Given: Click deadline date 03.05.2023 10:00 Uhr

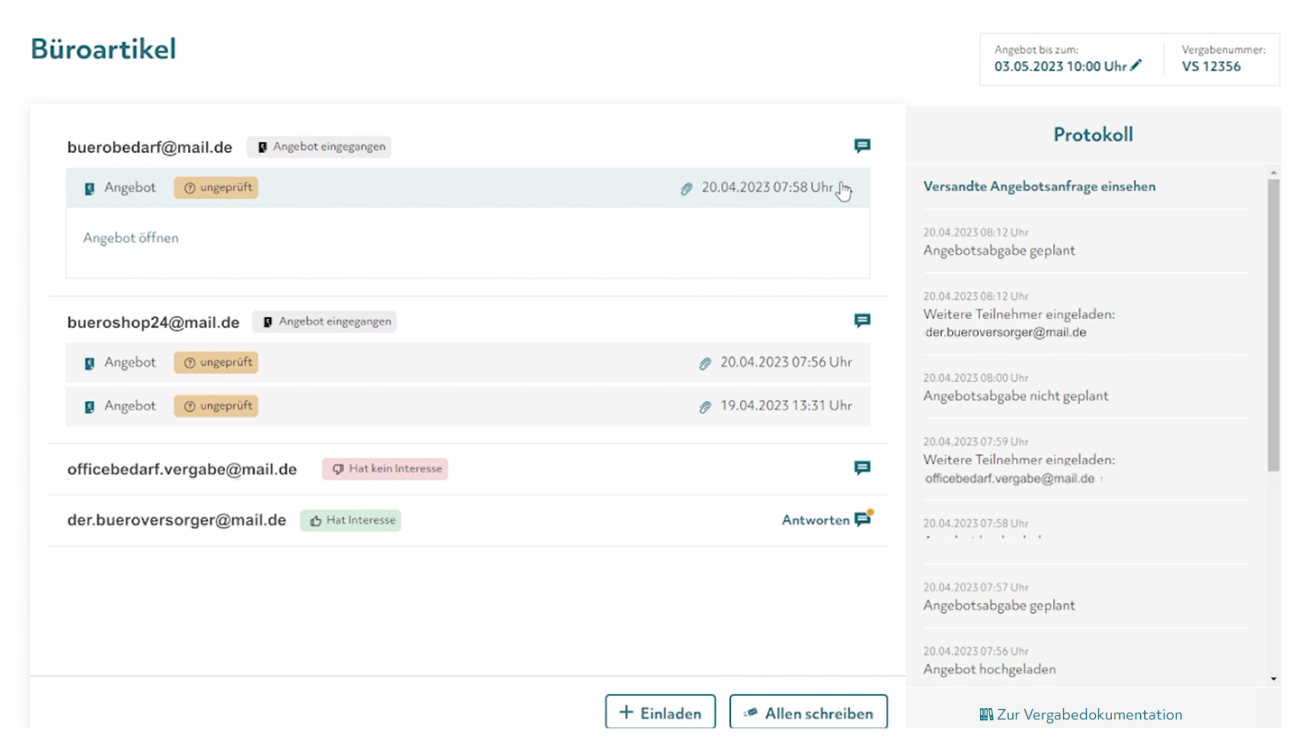Looking at the screenshot, I should point(1060,67).
